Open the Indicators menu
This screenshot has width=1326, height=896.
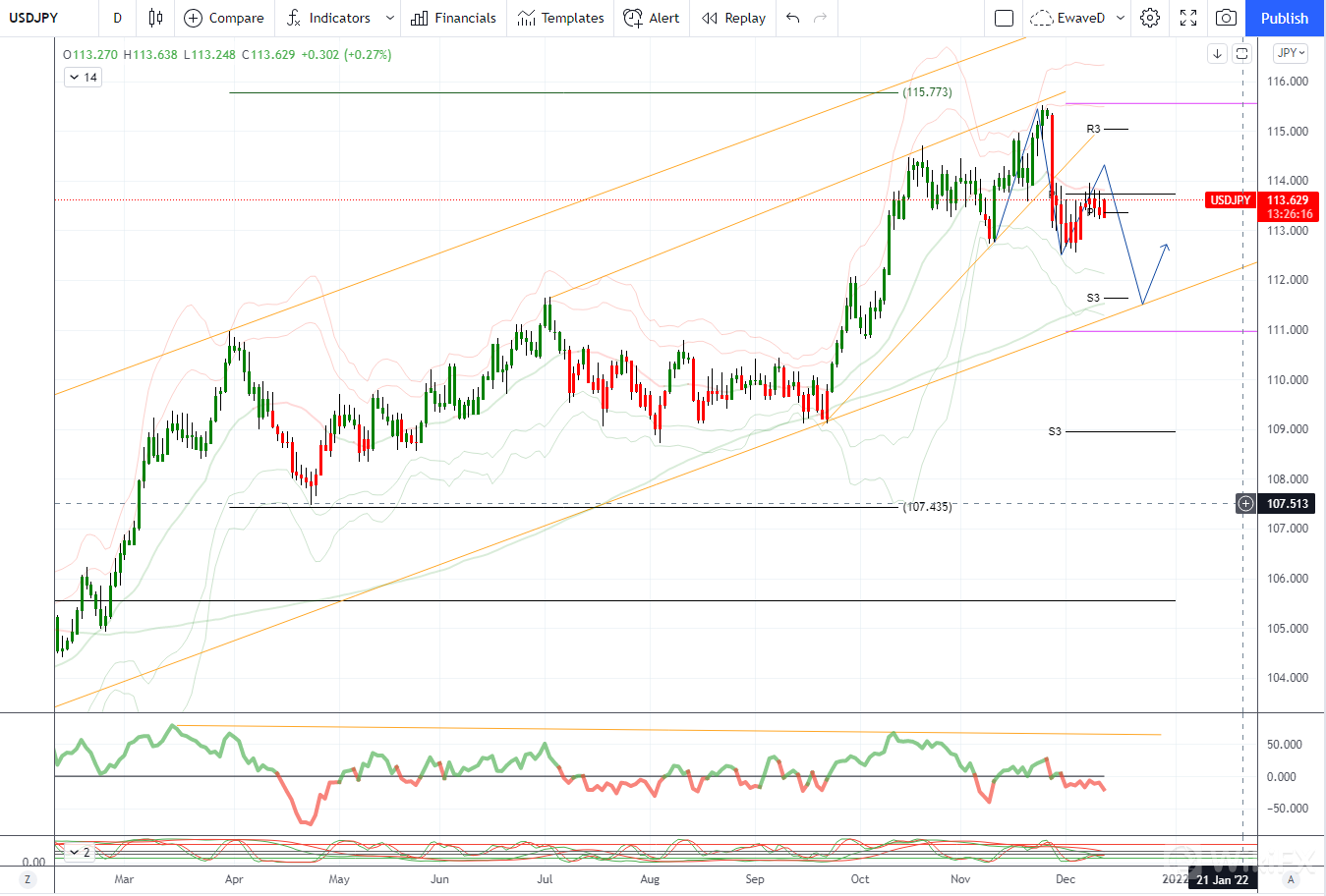(328, 18)
